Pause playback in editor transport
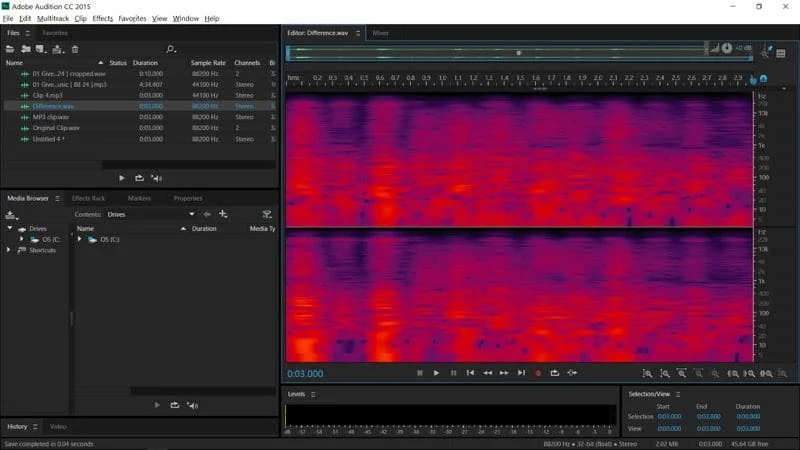Image resolution: width=800 pixels, height=450 pixels. pyautogui.click(x=453, y=373)
